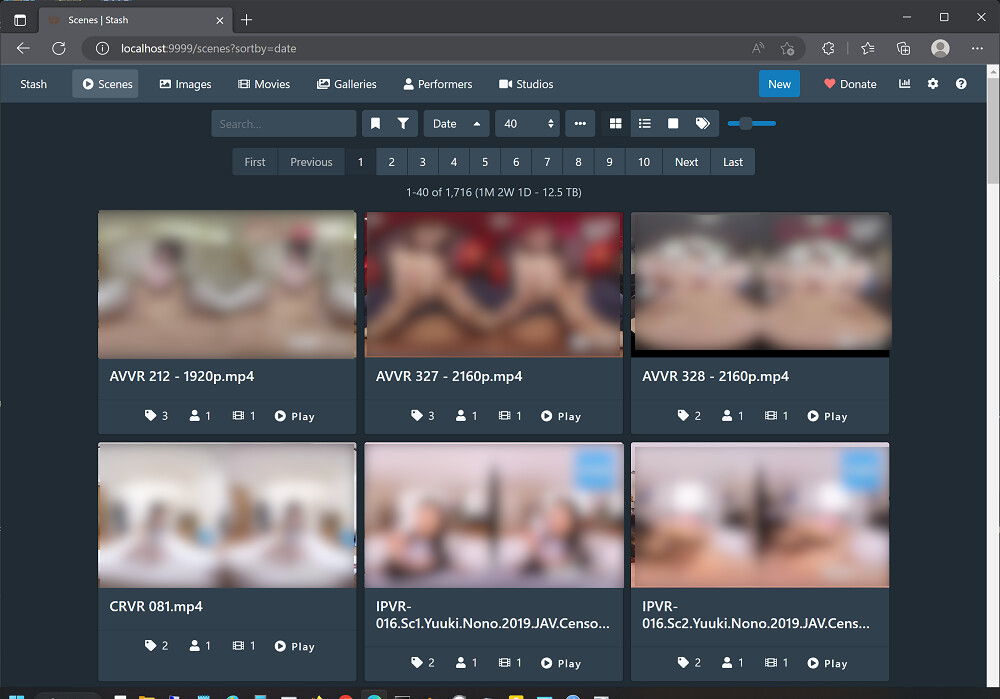Click the help question mark icon
Image resolution: width=1000 pixels, height=699 pixels.
(x=961, y=84)
